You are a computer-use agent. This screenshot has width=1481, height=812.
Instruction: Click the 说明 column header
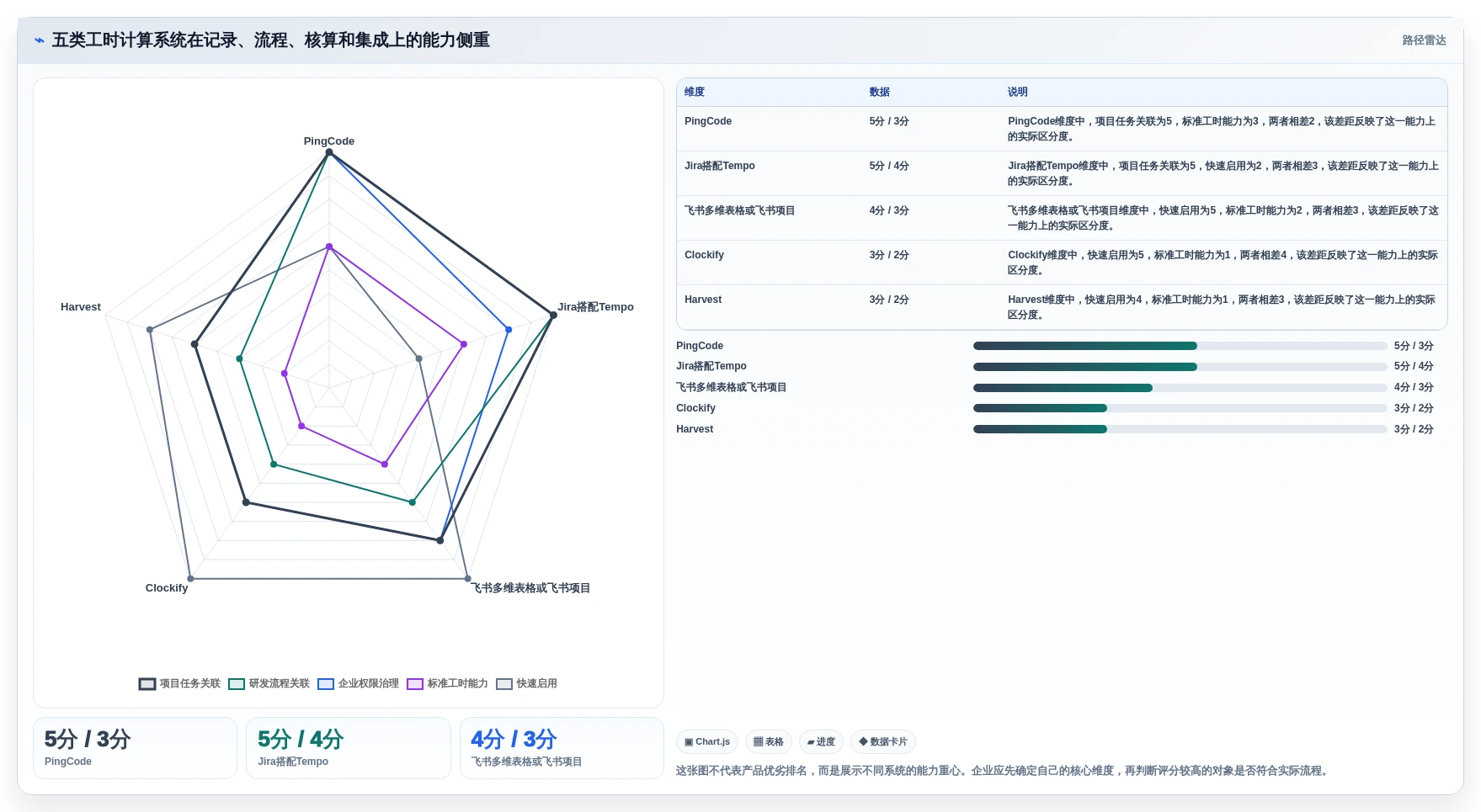pos(1018,92)
